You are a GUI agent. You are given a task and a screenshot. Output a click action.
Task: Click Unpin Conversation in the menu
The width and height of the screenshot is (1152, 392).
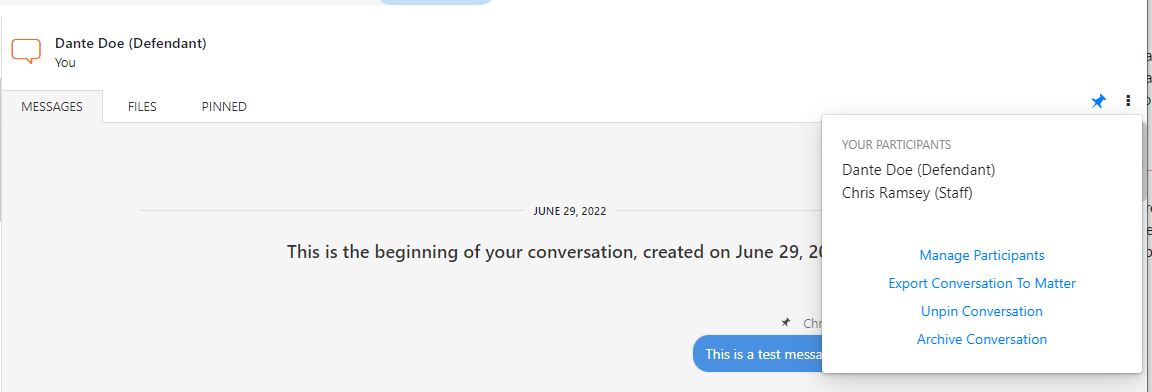point(982,311)
